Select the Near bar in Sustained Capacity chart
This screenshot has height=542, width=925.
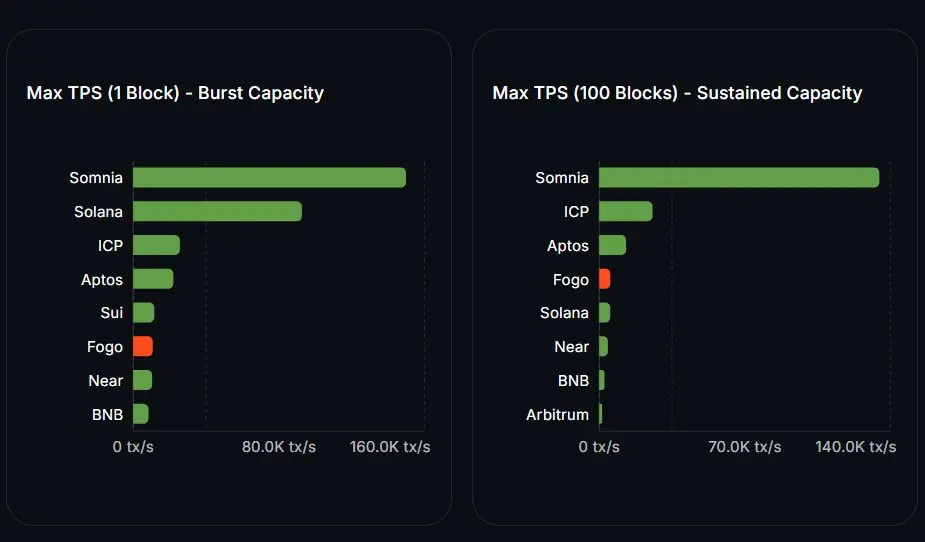604,347
